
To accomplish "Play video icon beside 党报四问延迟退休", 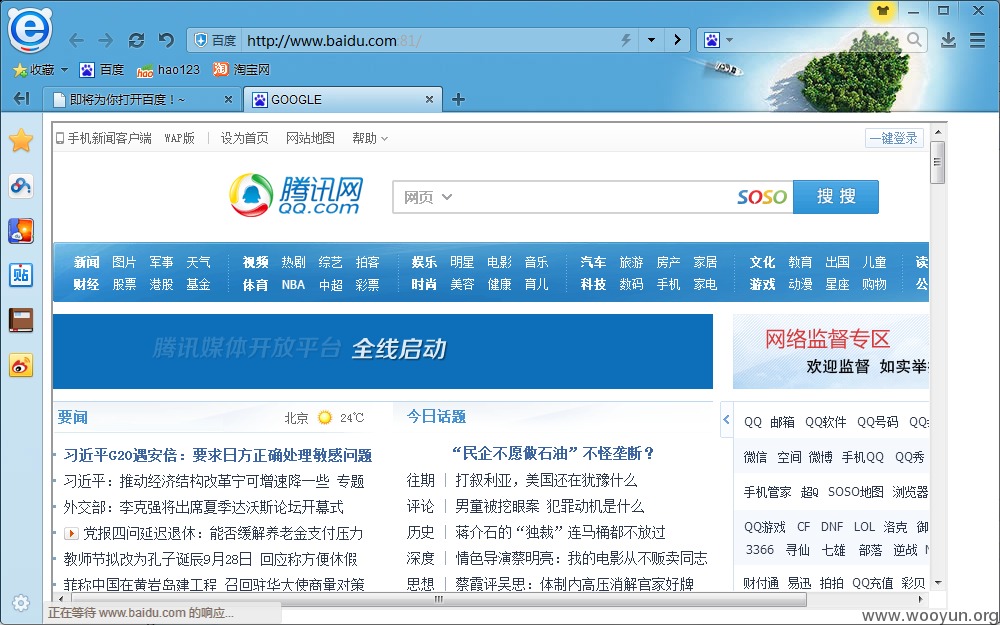I will pyautogui.click(x=71, y=533).
